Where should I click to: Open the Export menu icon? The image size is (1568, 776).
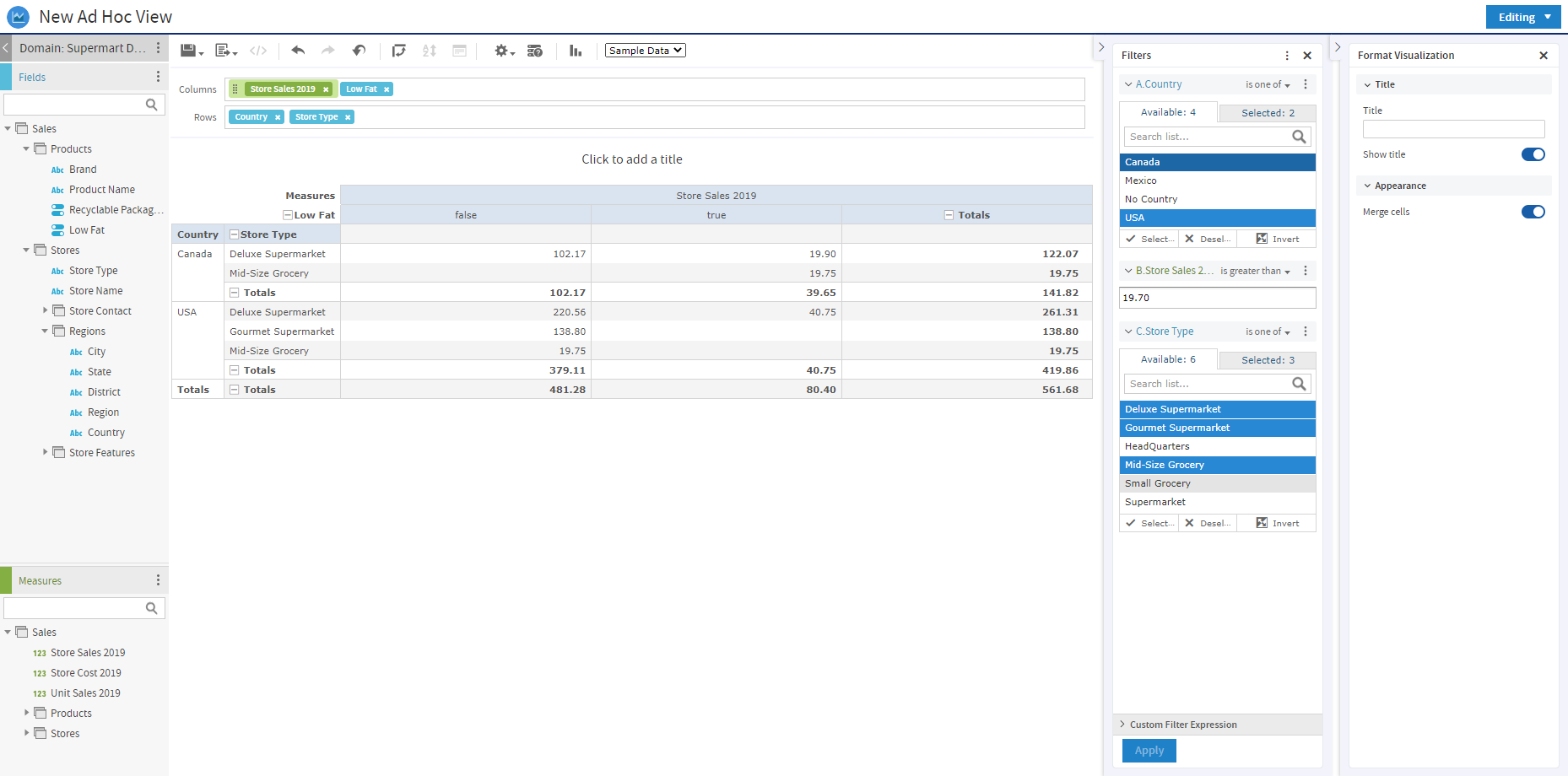(226, 51)
